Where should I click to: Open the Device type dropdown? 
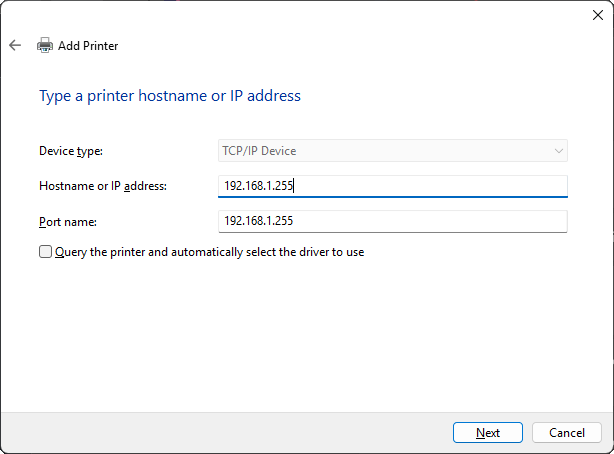coord(393,151)
